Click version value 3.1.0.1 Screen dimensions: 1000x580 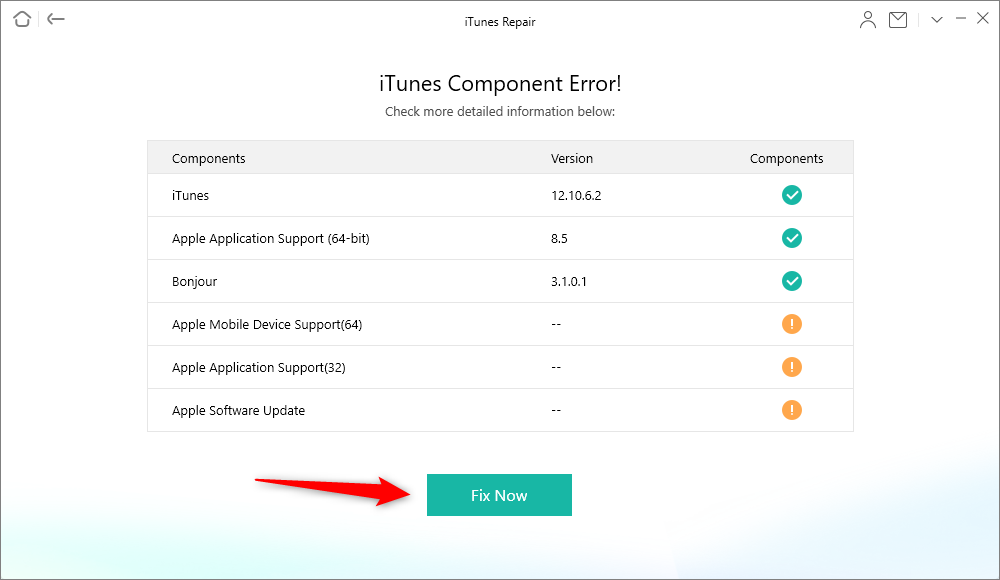[569, 281]
